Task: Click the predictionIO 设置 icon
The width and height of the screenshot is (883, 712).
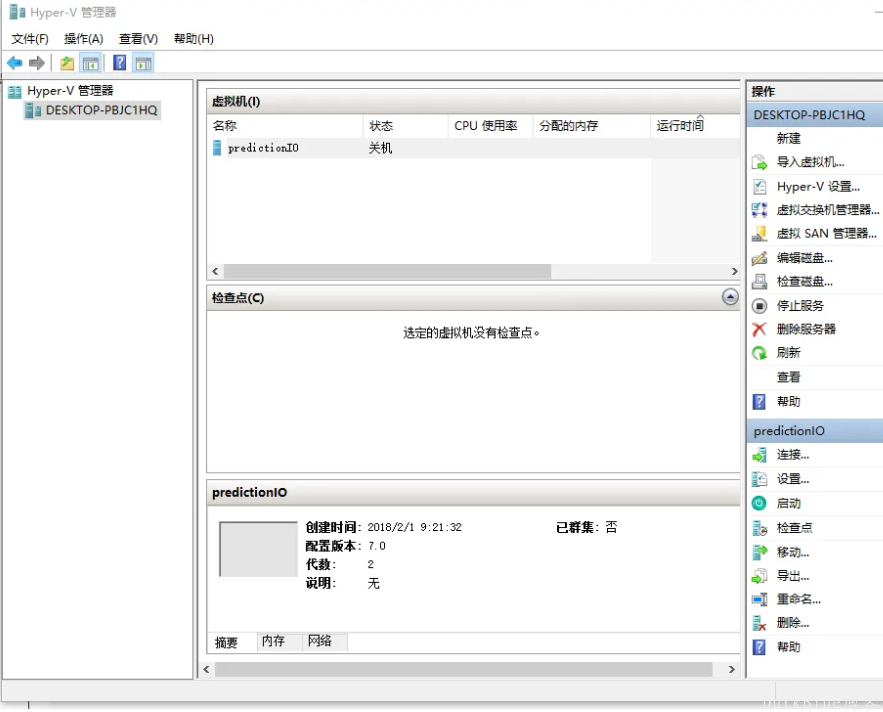Action: (x=759, y=479)
